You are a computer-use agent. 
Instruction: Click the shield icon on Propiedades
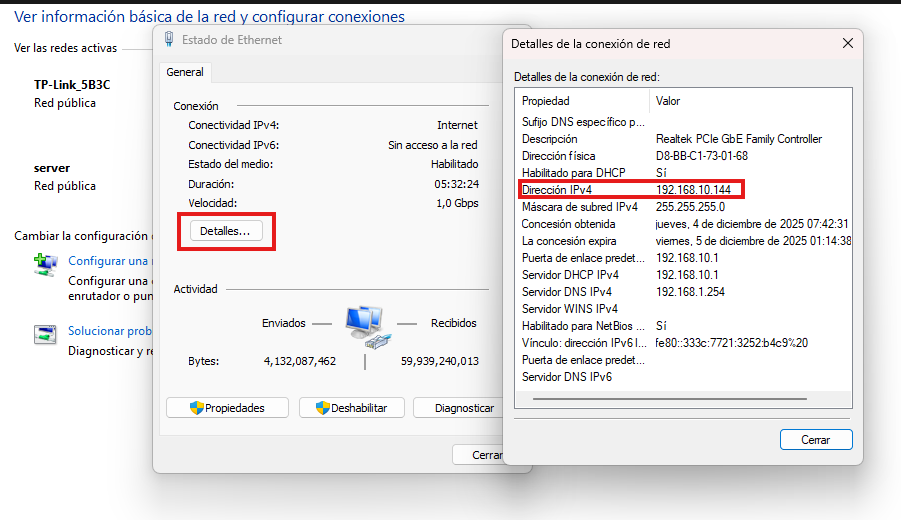point(196,408)
